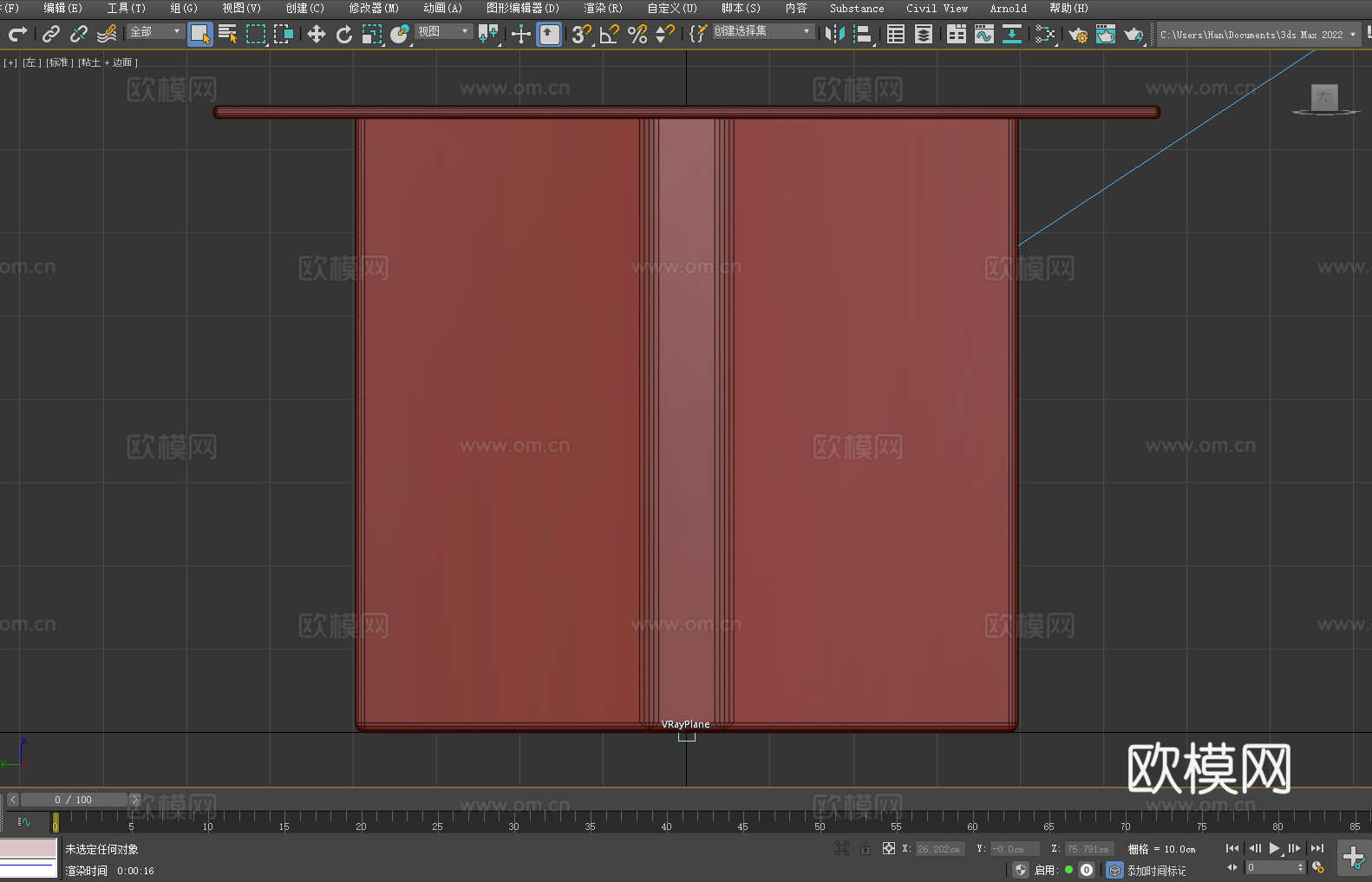Open viewport [标准] shading preset menu
Image resolution: width=1372 pixels, height=882 pixels.
coord(59,62)
